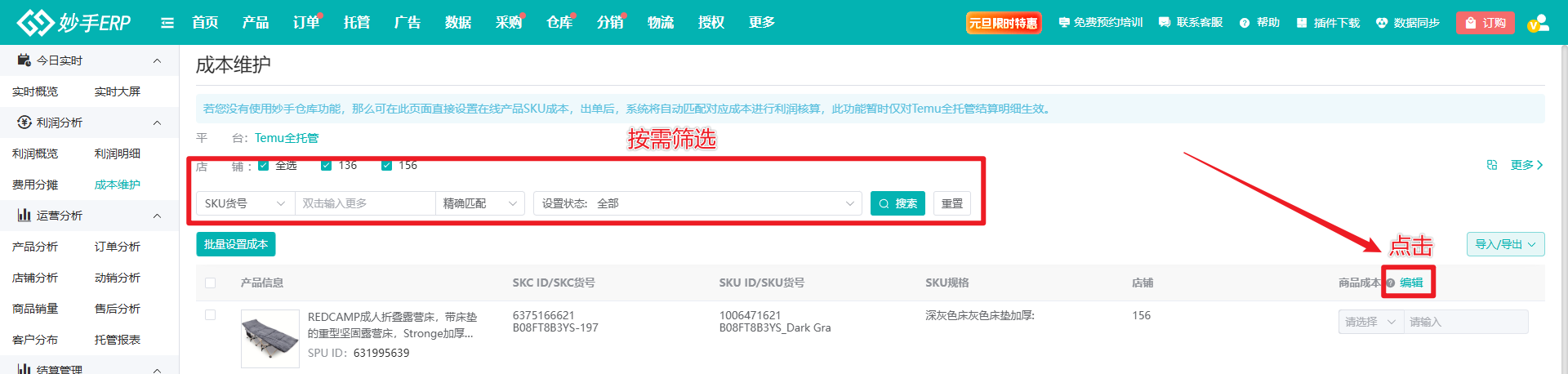Uncheck shop 156 checkbox
This screenshot has width=1568, height=374.
click(x=386, y=166)
